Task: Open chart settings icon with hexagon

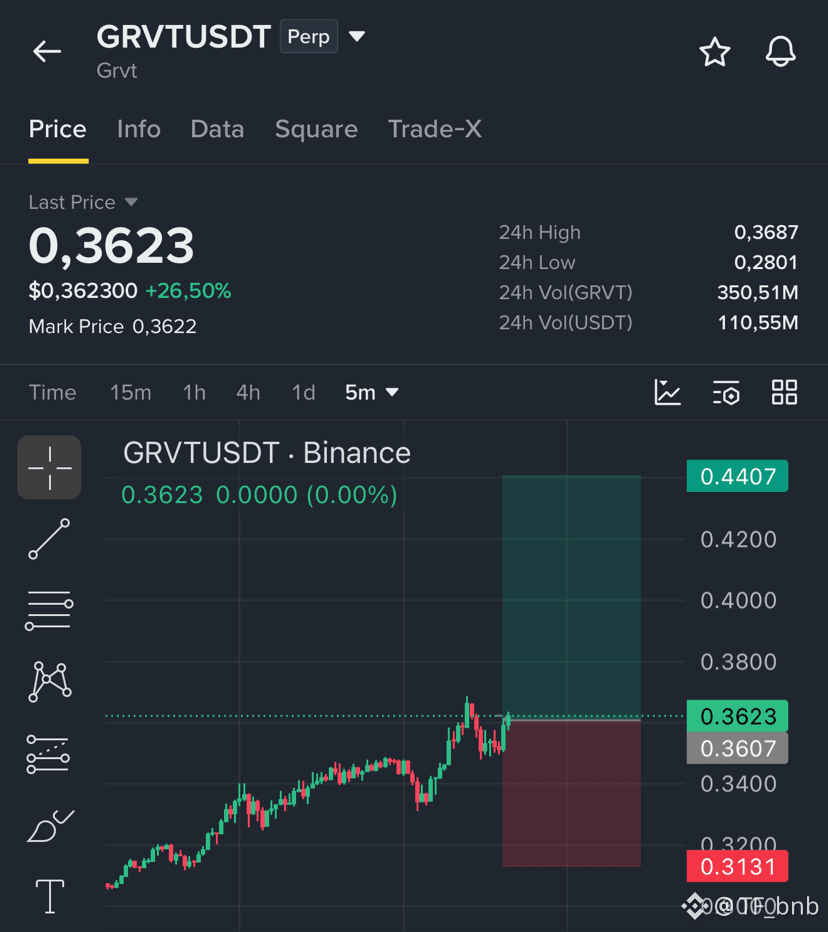Action: coord(726,392)
